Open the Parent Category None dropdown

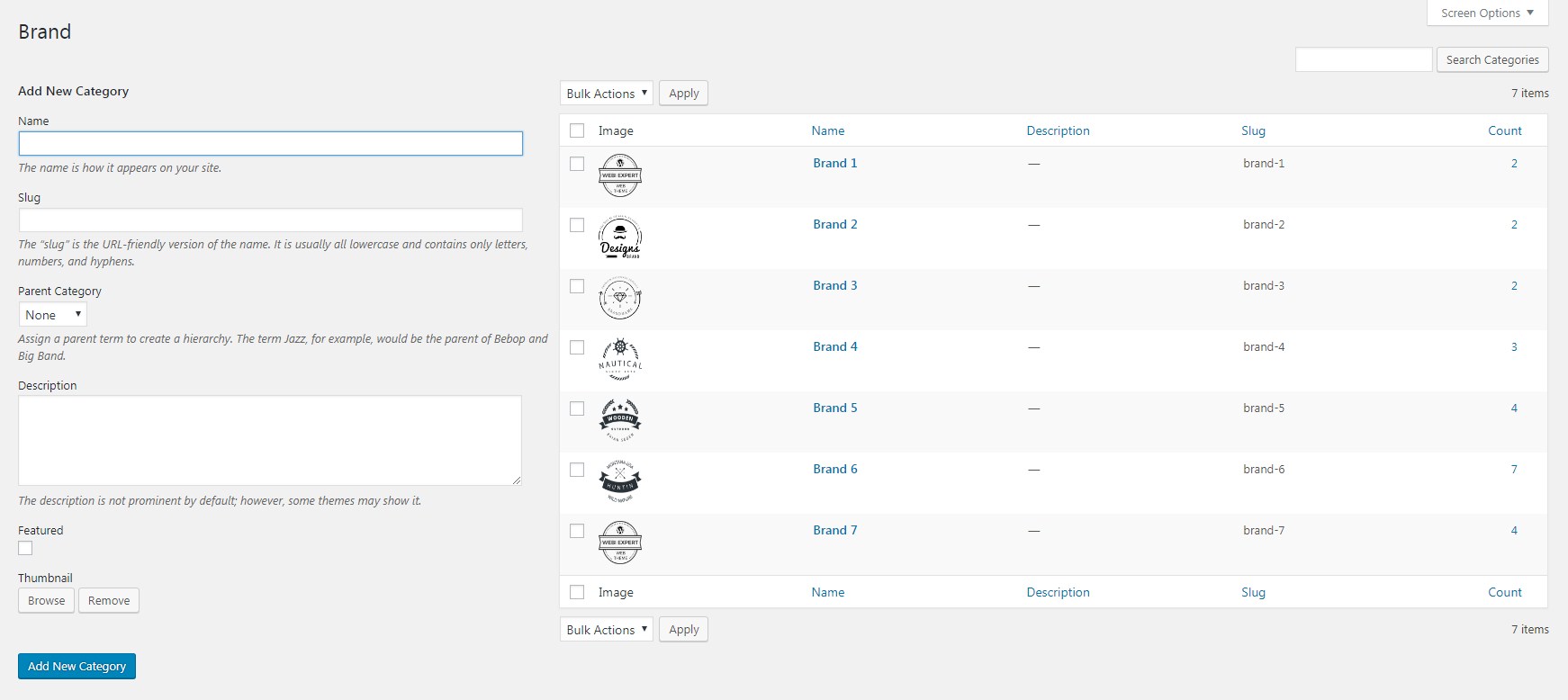(x=53, y=315)
